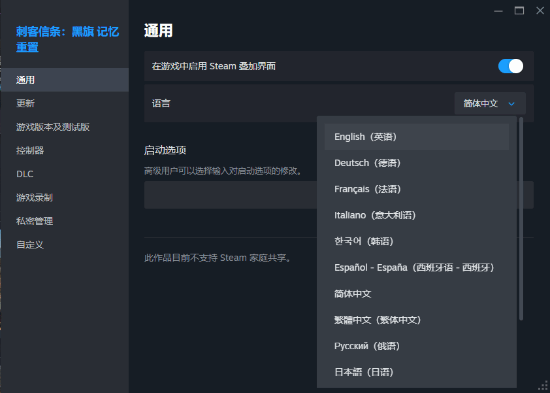Choose 日本語 (日语) language

(x=417, y=372)
